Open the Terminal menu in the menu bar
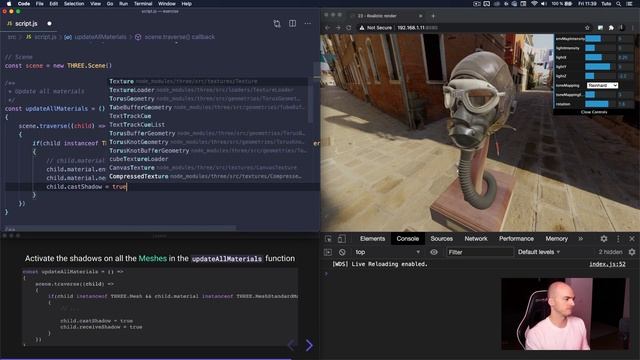The width and height of the screenshot is (640, 360). [143, 4]
